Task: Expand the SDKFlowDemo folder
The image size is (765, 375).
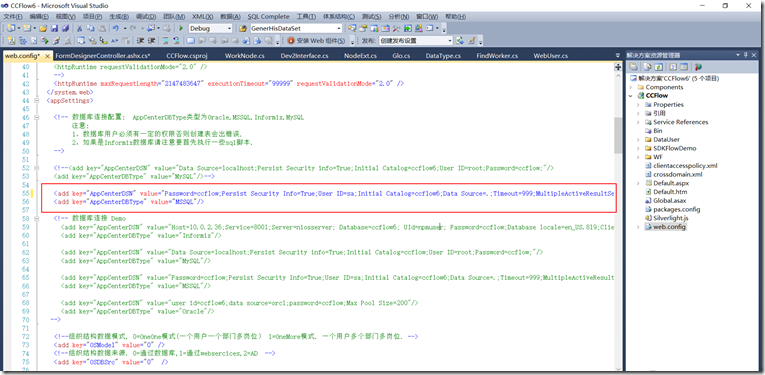Action: point(639,148)
